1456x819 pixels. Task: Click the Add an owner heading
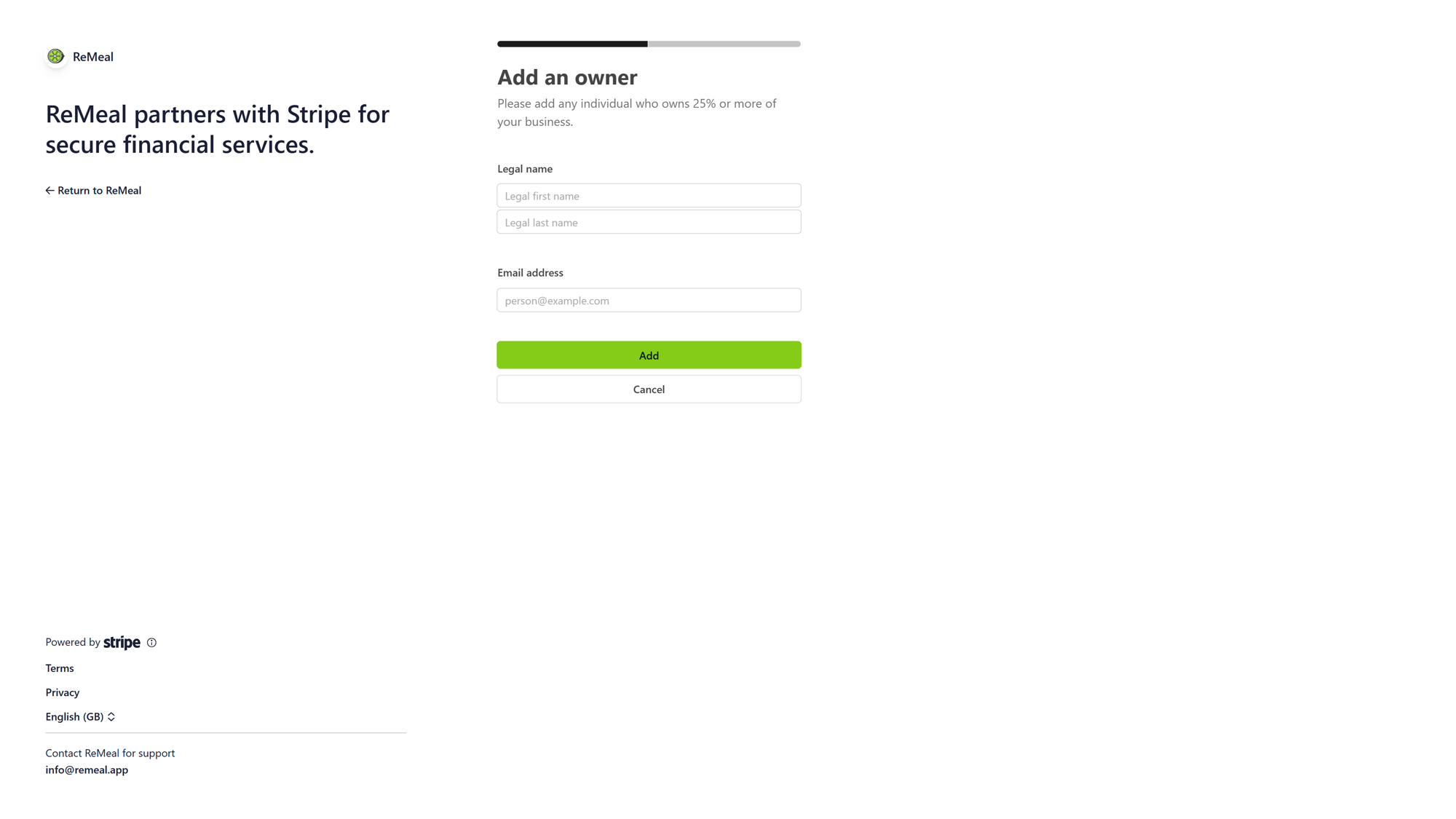click(x=567, y=77)
